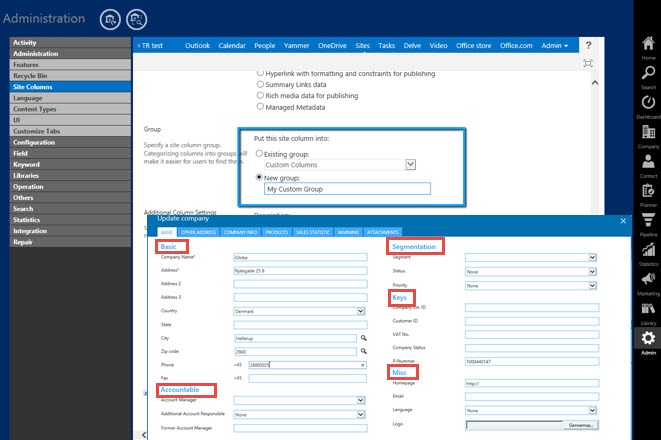Select Summary Links data radio button

(260, 84)
